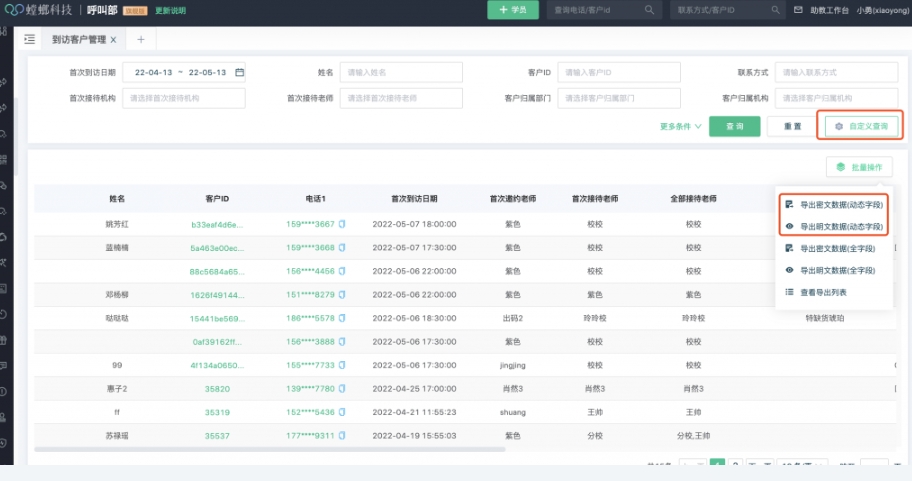Click the 电话1 column header

point(316,198)
